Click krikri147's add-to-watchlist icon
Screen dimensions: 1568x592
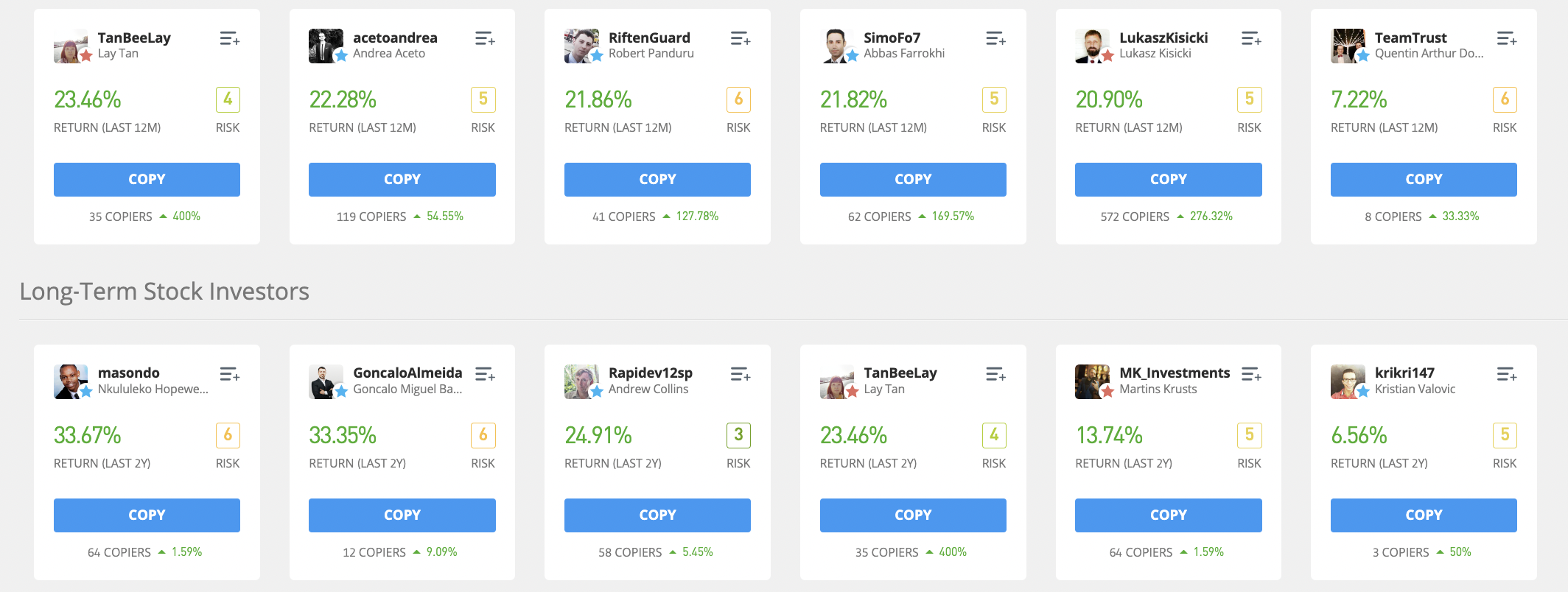[x=1506, y=375]
